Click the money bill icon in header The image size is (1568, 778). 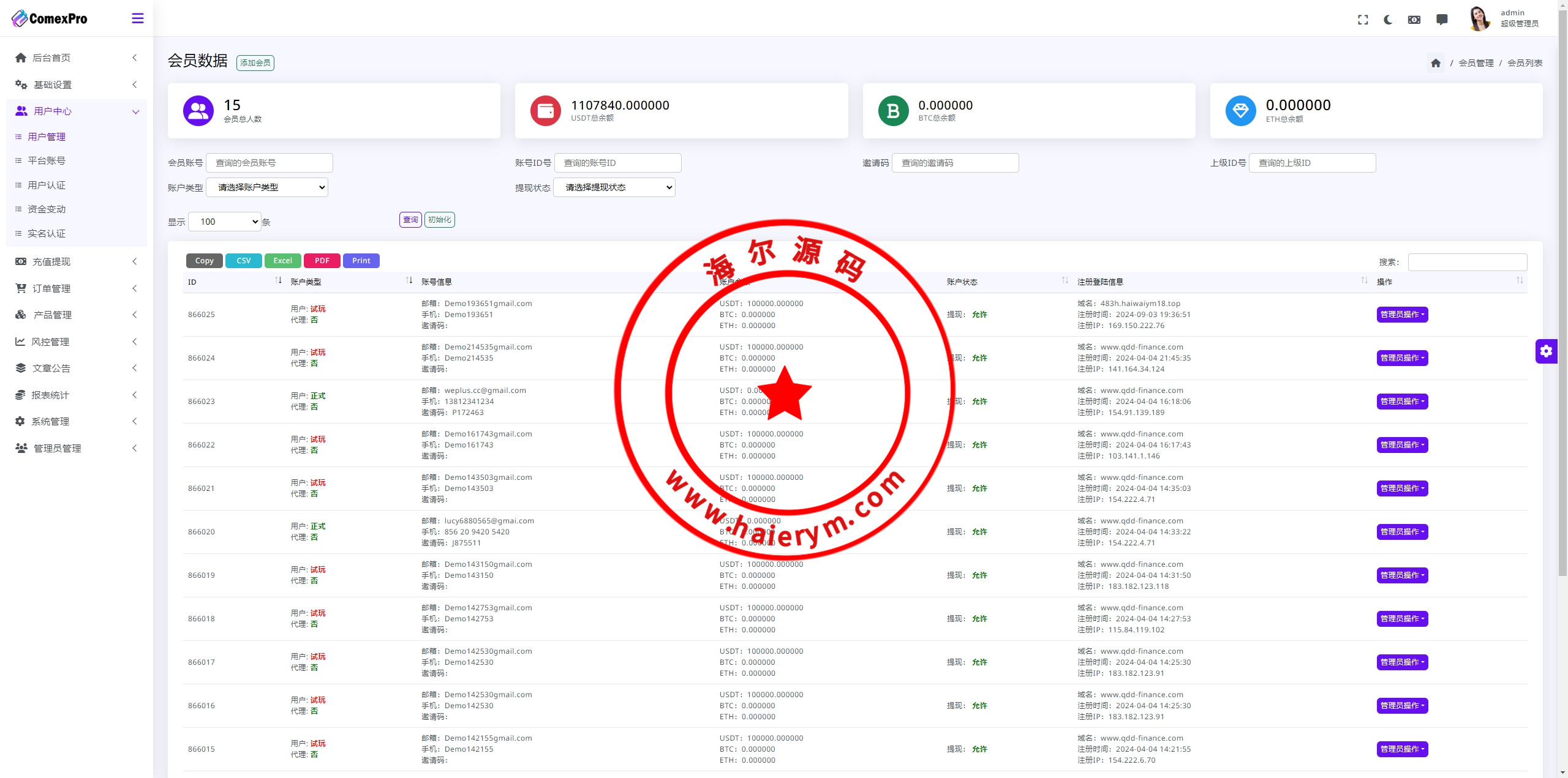pos(1414,20)
